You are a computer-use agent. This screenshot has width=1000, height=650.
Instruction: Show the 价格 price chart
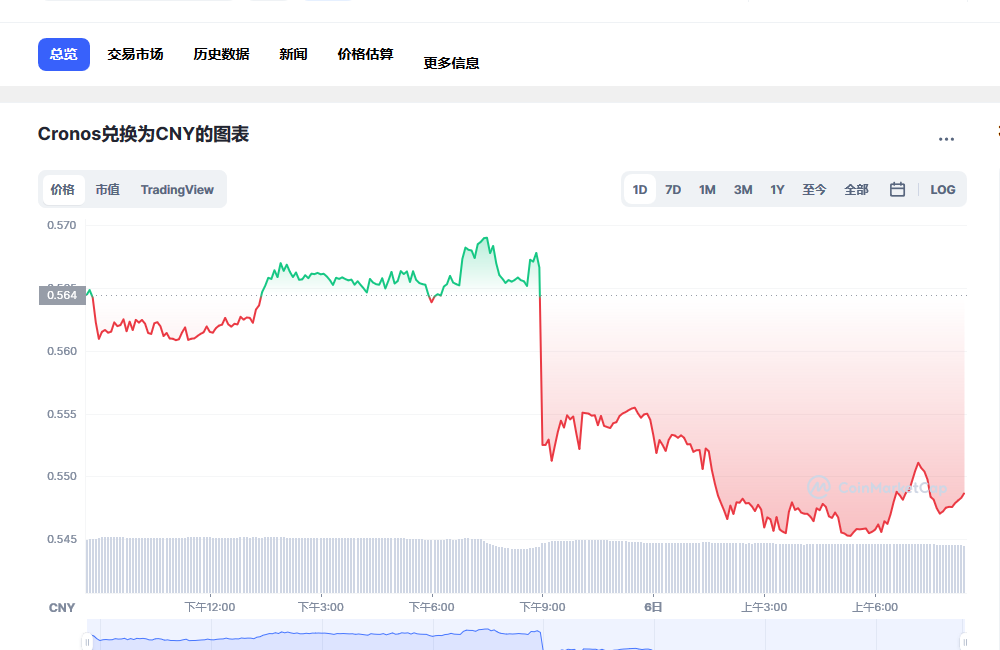pyautogui.click(x=63, y=189)
